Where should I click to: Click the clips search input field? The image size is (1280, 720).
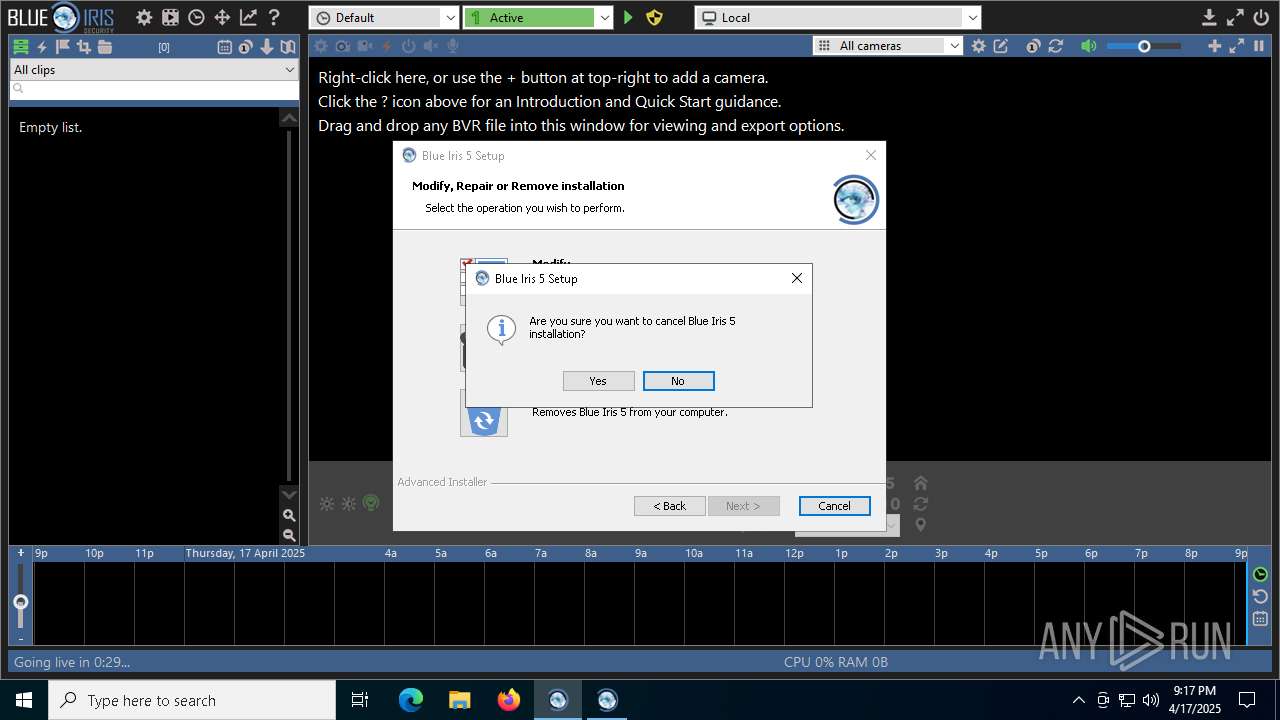(154, 90)
